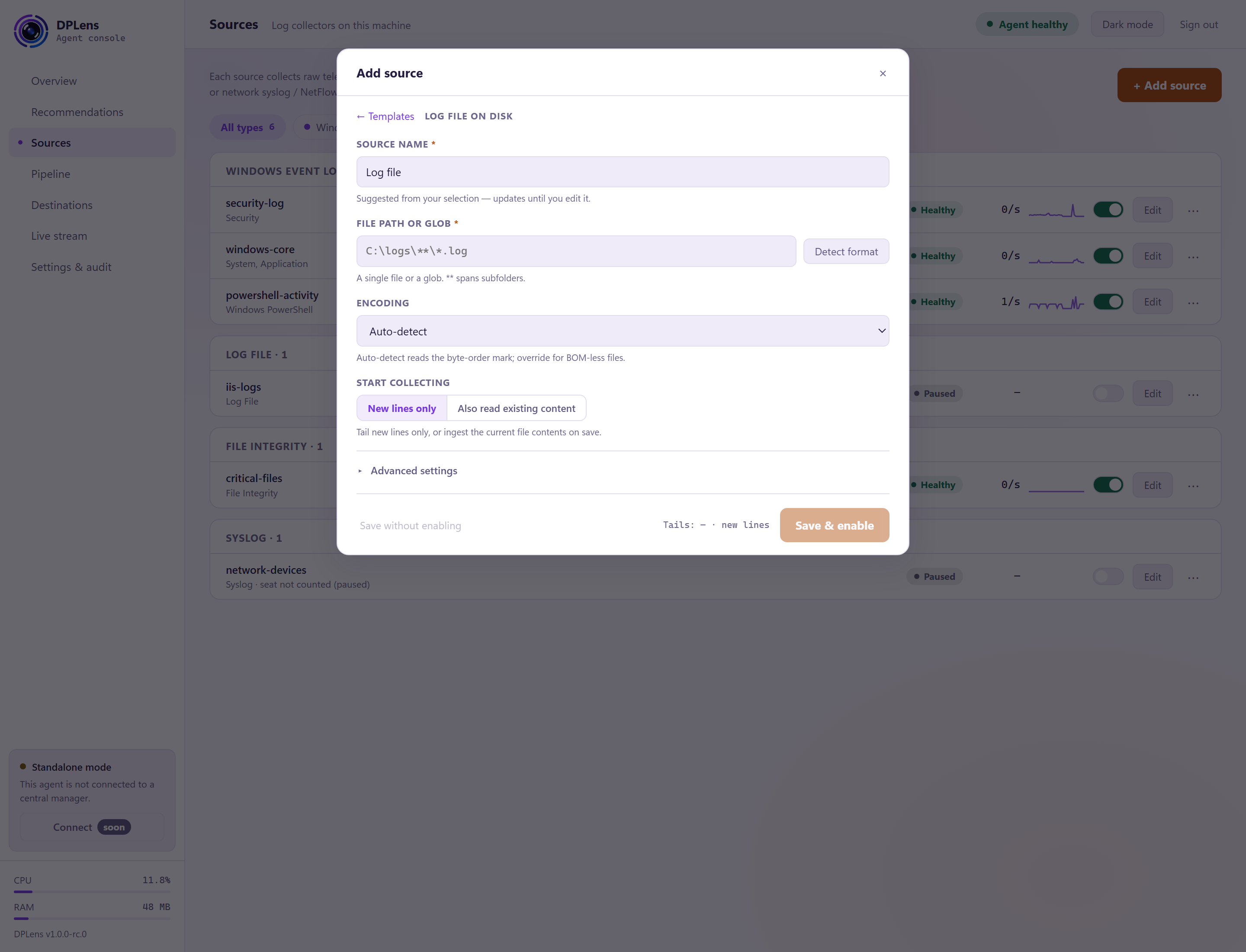Image resolution: width=1246 pixels, height=952 pixels.
Task: Toggle the critical-files source off
Action: pyautogui.click(x=1108, y=485)
